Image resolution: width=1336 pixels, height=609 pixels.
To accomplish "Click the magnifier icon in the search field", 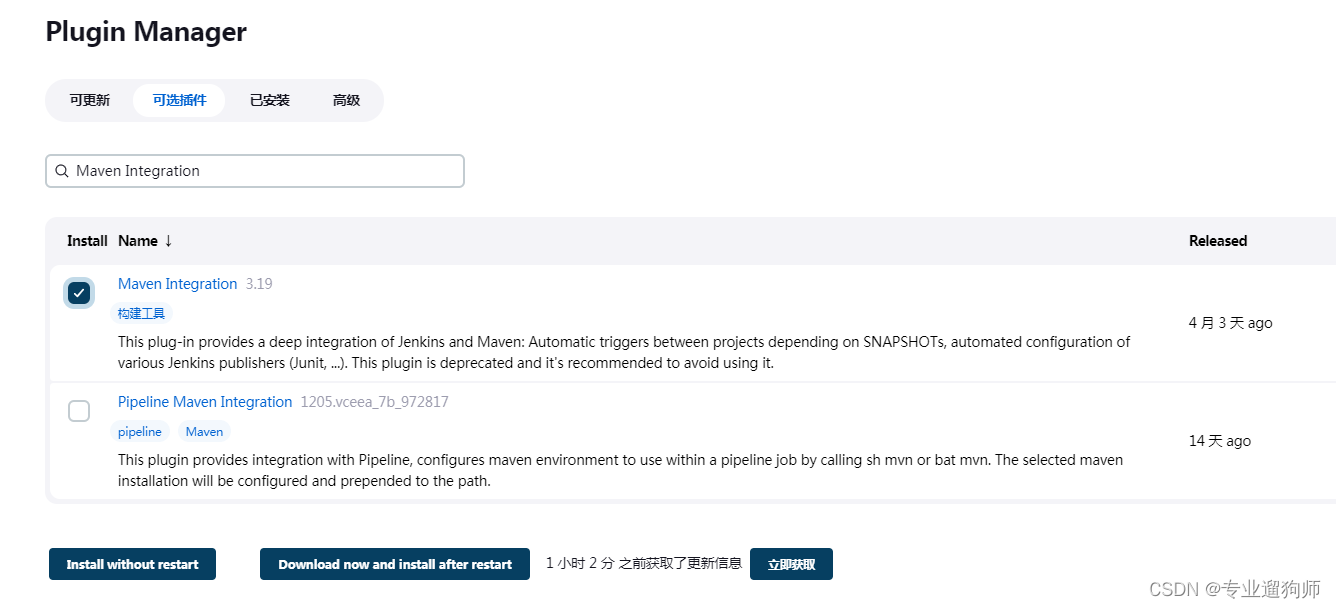I will (x=61, y=171).
